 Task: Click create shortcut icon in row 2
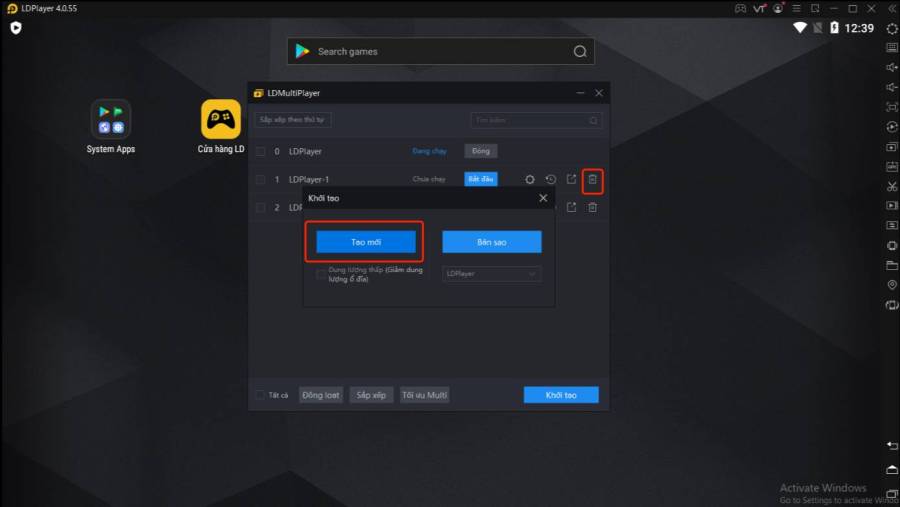click(571, 207)
